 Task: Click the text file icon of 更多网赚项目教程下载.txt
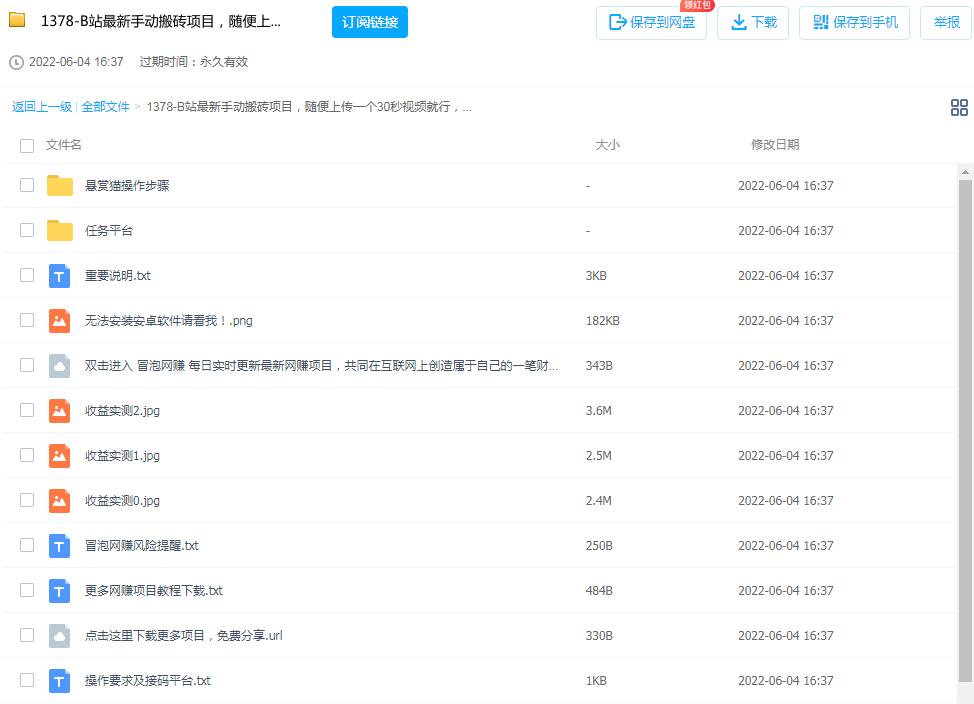coord(60,590)
